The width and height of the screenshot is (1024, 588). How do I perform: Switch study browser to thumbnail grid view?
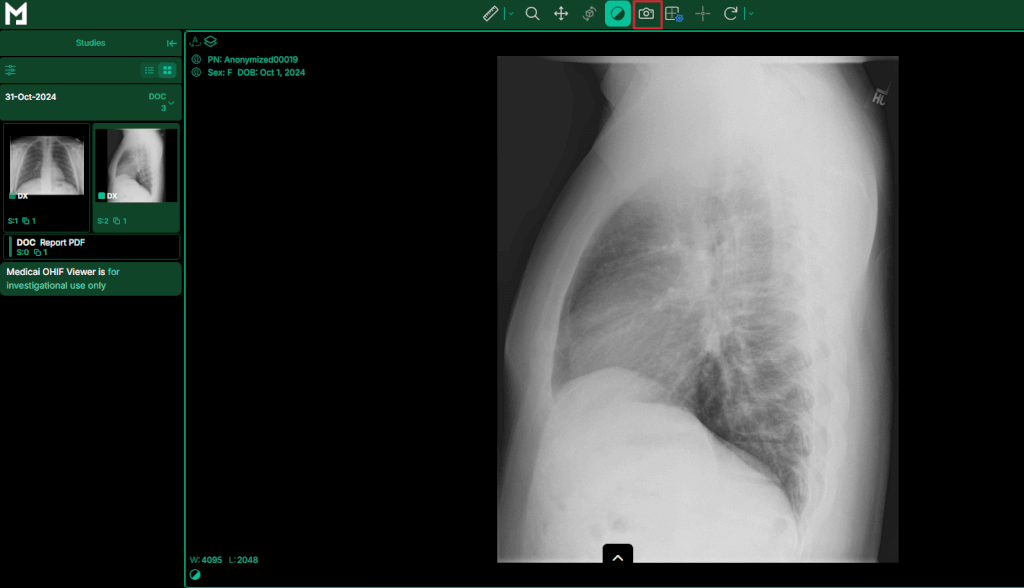pyautogui.click(x=167, y=70)
